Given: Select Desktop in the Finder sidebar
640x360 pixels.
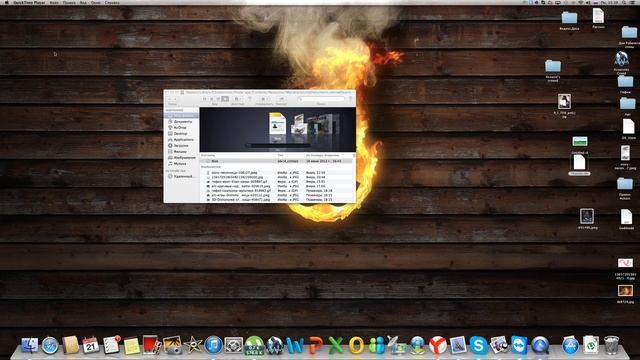Looking at the screenshot, I should pos(180,133).
